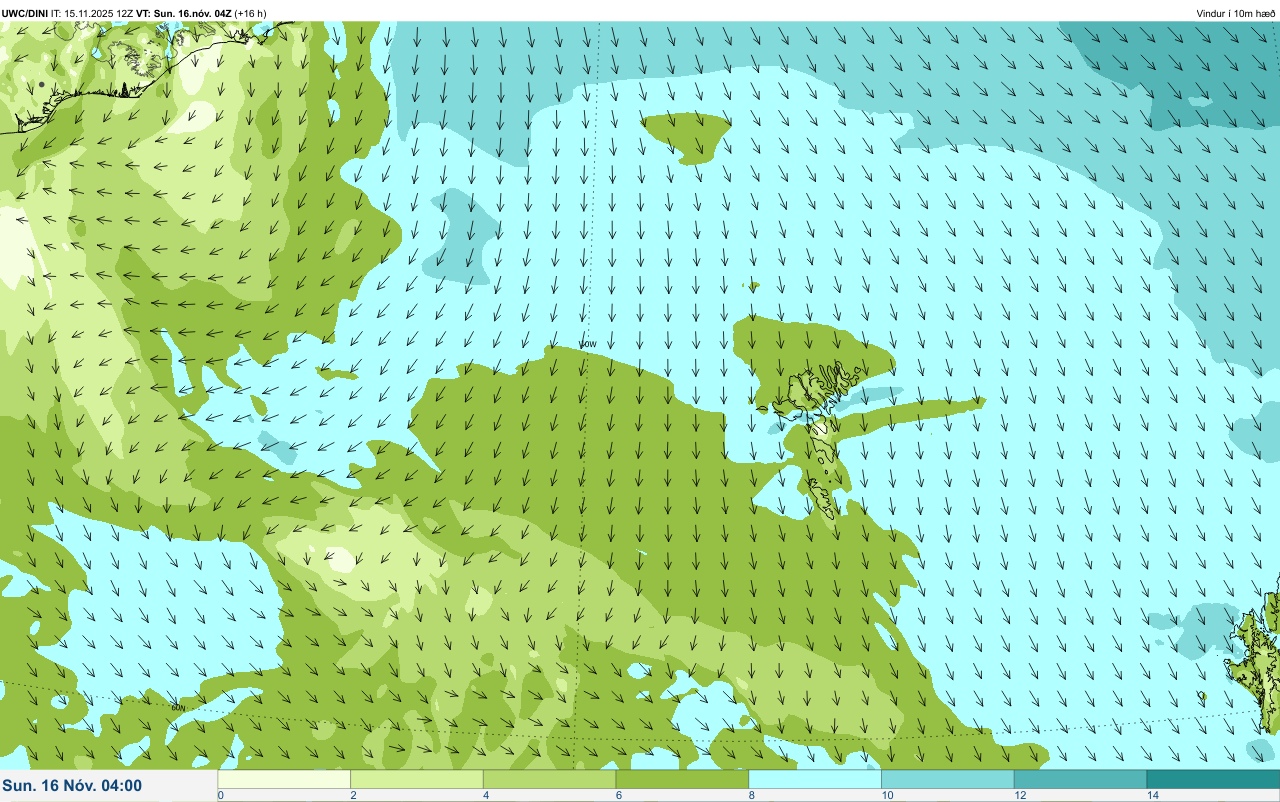The height and width of the screenshot is (802, 1280).
Task: Click the legend tick value '2'
Action: 352,795
